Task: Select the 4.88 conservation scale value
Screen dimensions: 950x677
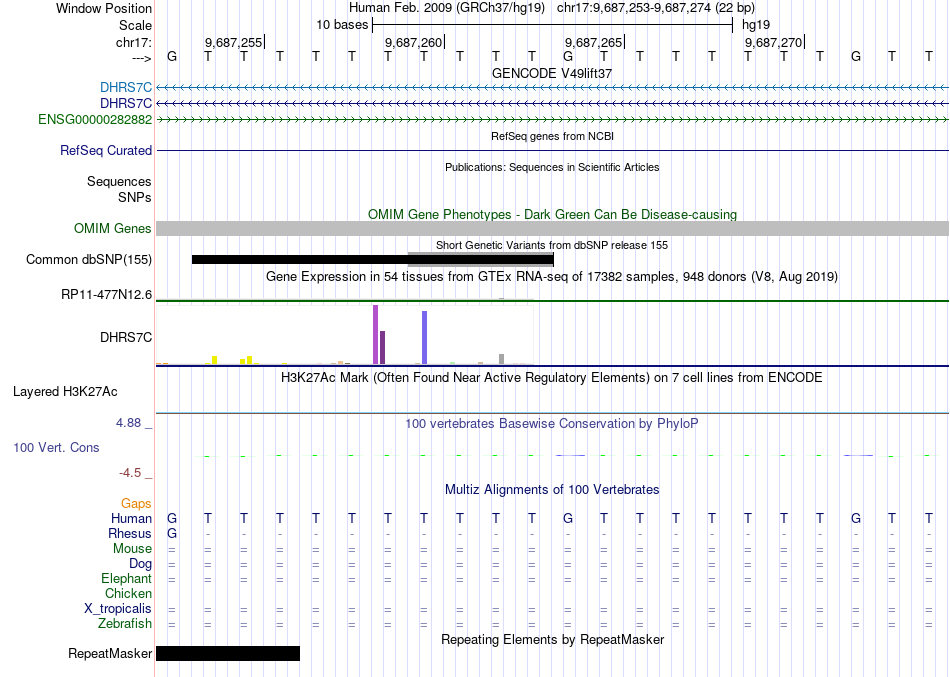Action: pyautogui.click(x=128, y=422)
